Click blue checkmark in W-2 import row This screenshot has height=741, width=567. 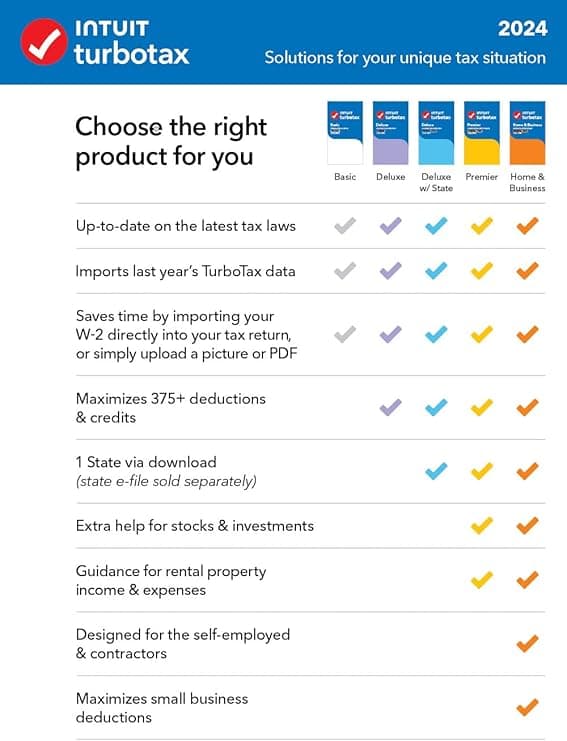(x=436, y=335)
